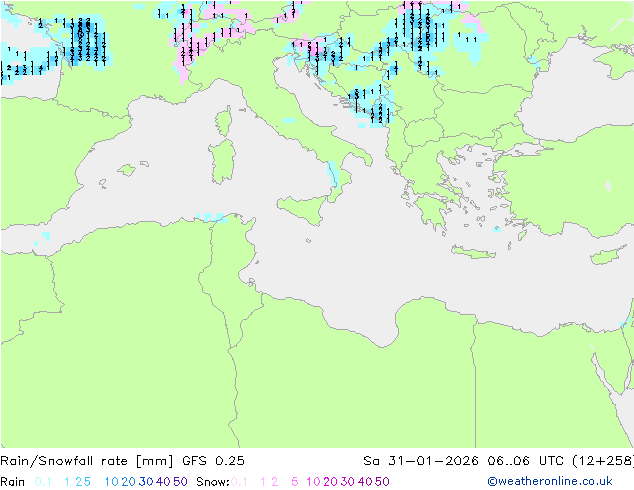Select the Rain legend 20 value
634x490 pixels.
(x=128, y=482)
